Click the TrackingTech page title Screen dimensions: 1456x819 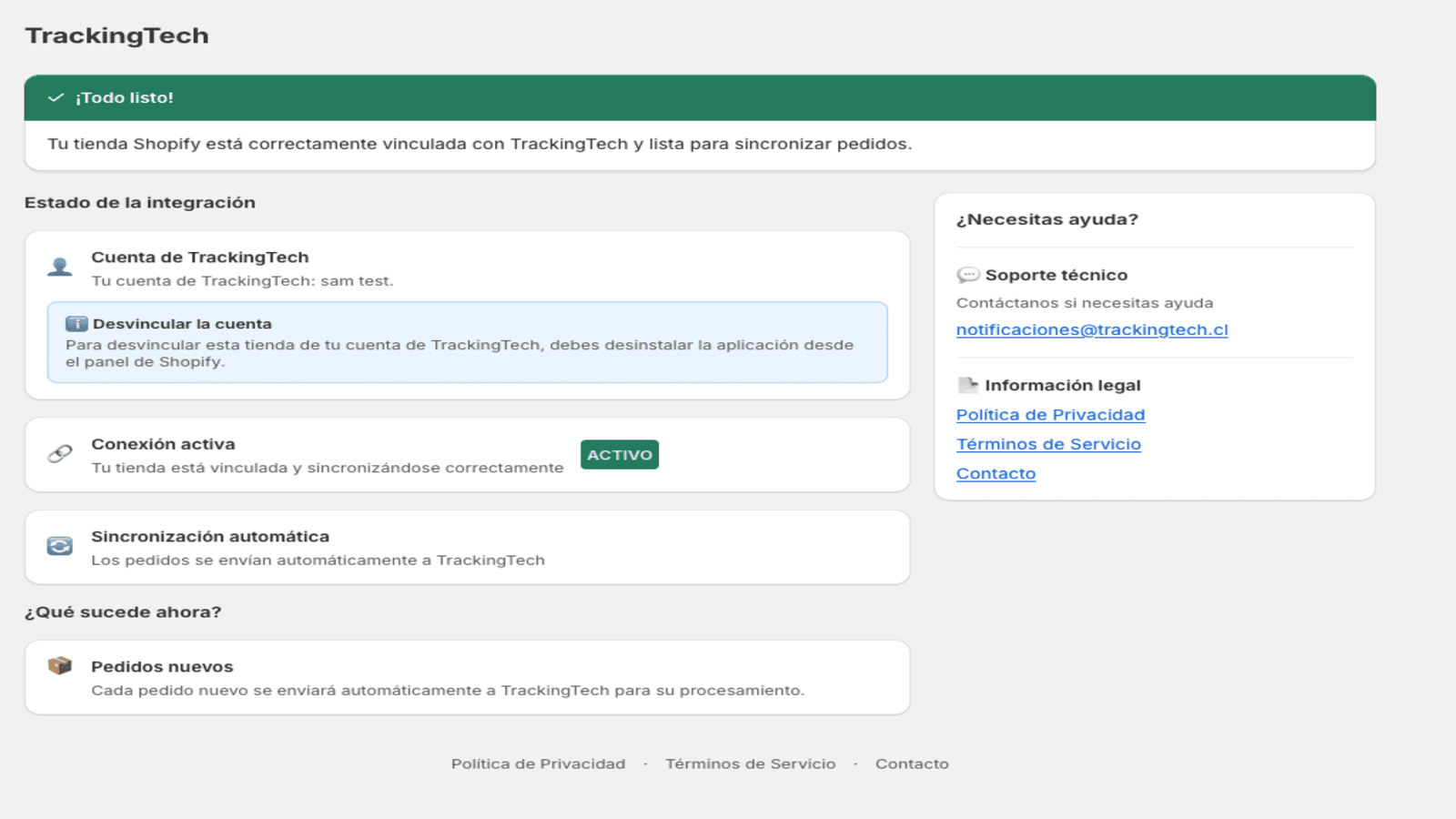[116, 35]
